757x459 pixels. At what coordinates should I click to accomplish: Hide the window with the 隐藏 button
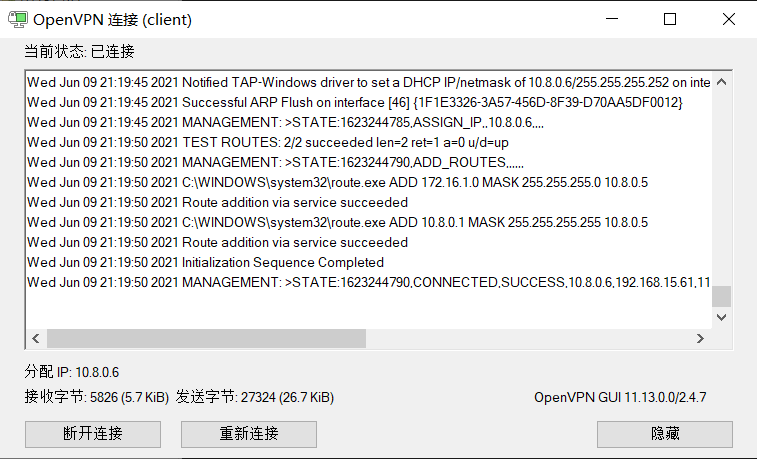coord(664,433)
